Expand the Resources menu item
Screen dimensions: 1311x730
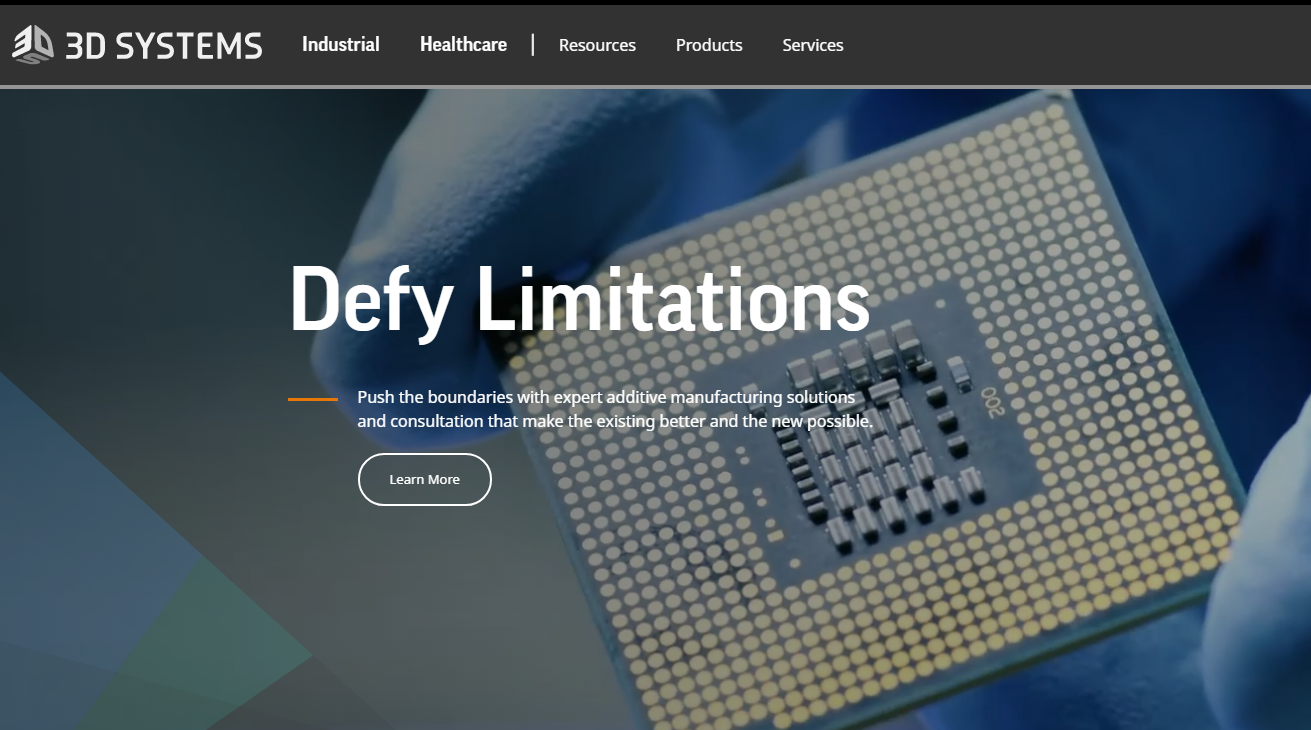[x=597, y=45]
